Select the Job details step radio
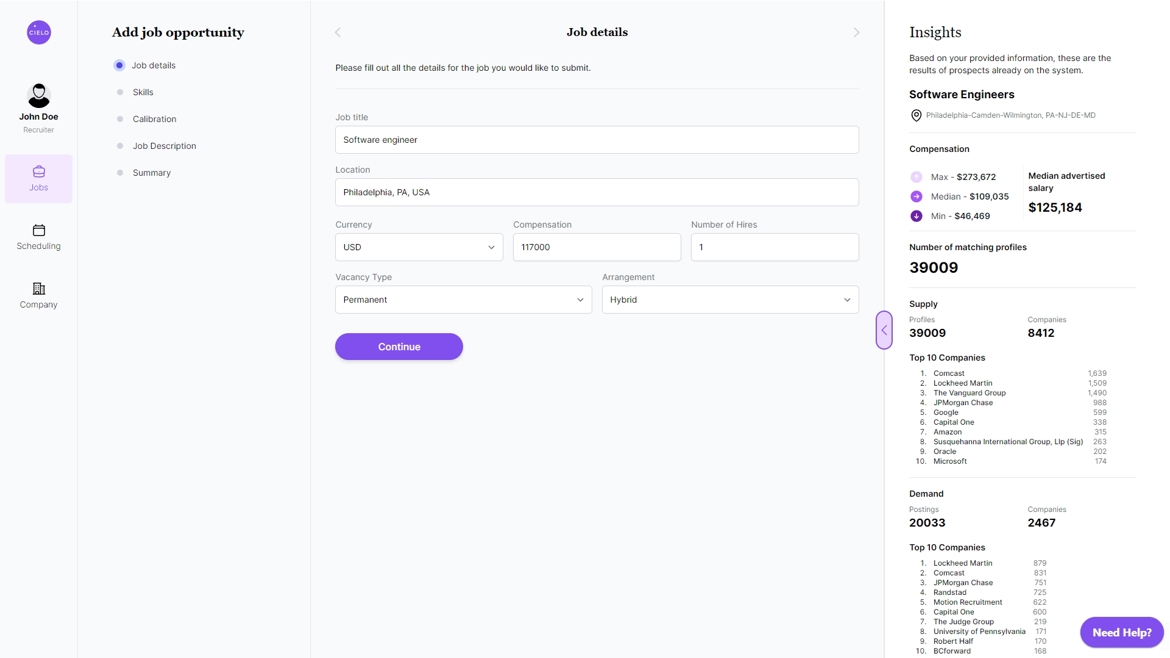 (119, 65)
